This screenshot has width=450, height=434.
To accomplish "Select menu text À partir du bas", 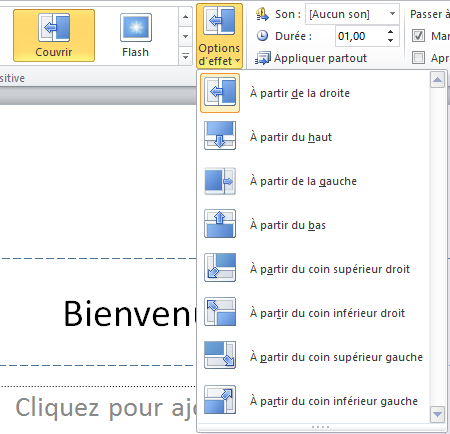I will pos(288,225).
